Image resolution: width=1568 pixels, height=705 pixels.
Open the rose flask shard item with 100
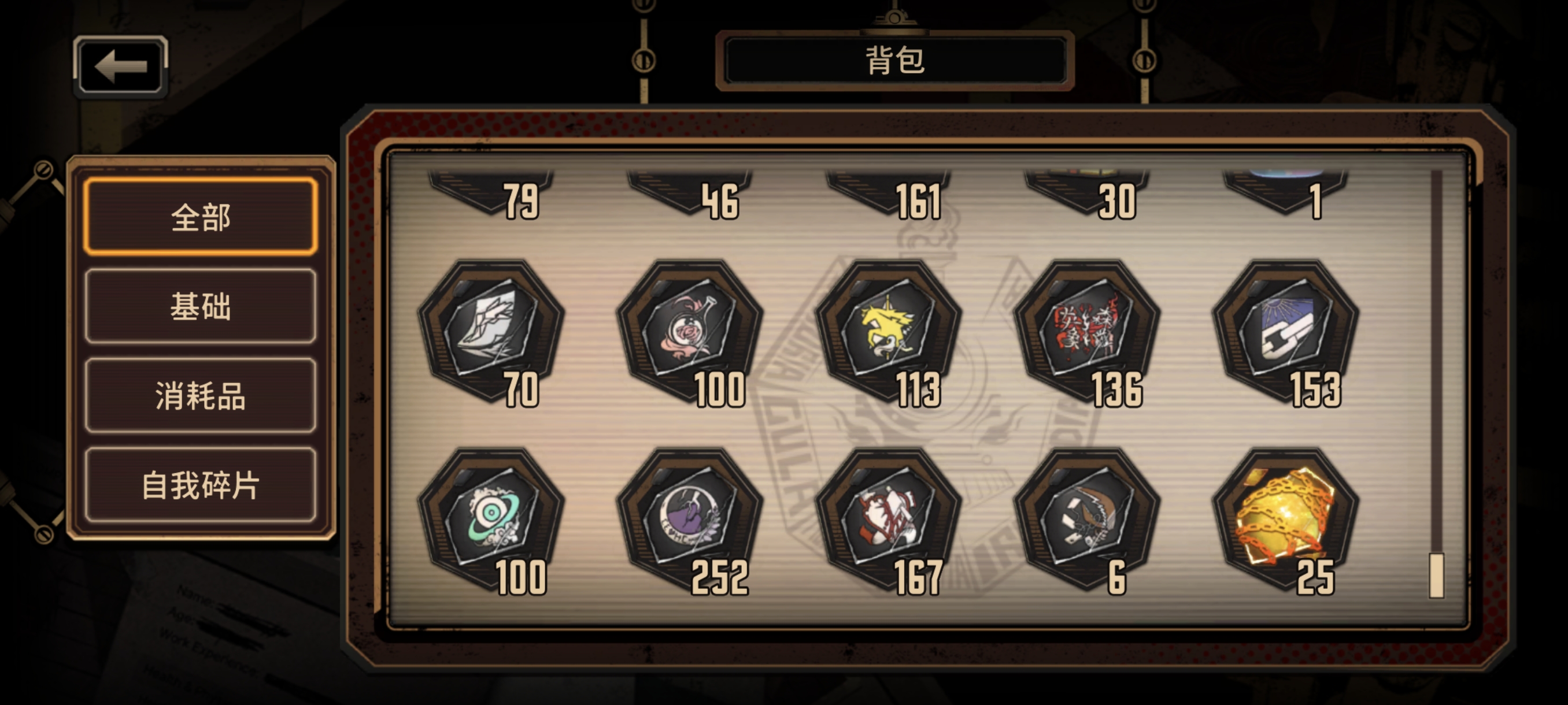(x=690, y=333)
